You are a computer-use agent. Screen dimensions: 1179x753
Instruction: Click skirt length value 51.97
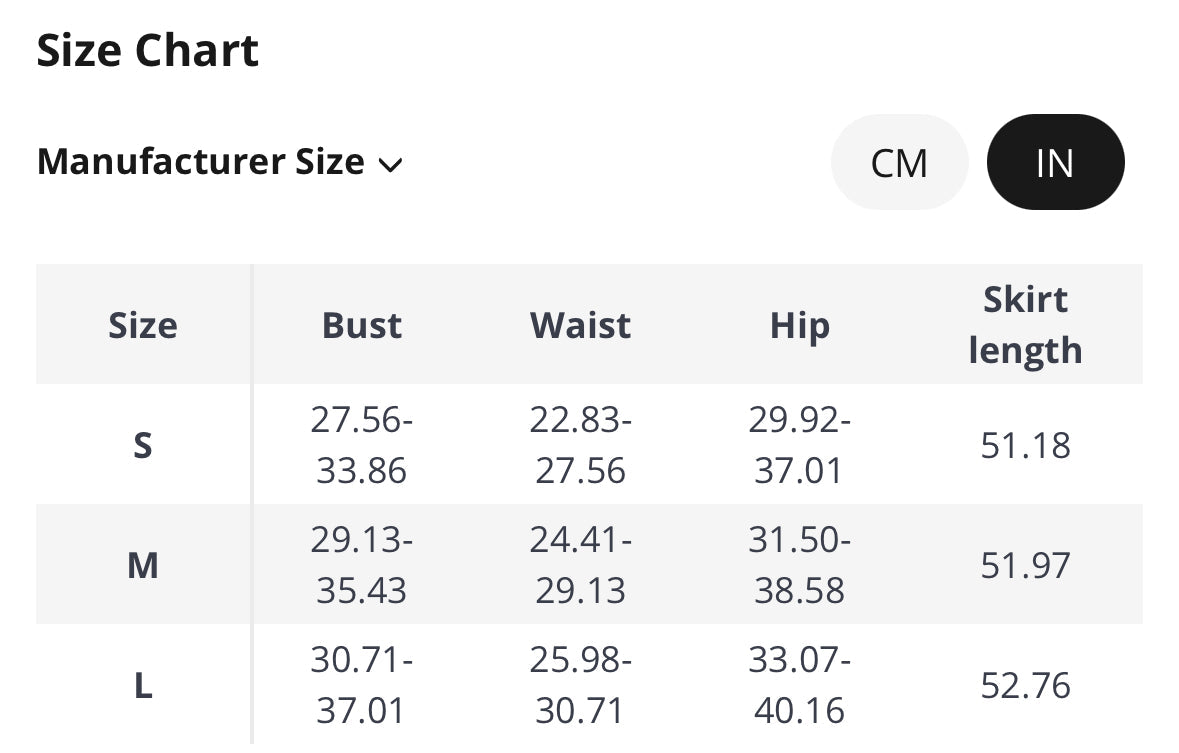[1026, 566]
